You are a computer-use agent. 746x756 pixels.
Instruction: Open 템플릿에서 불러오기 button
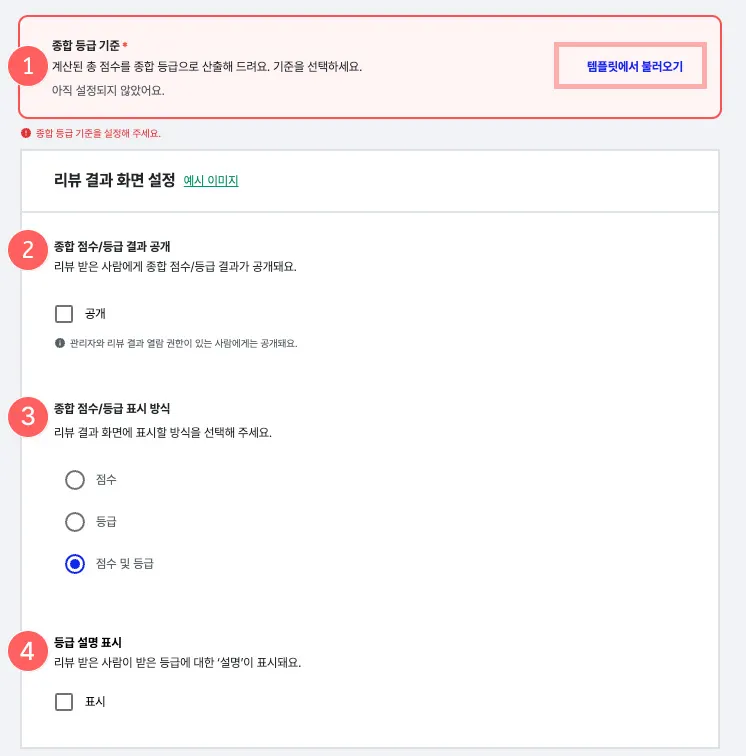[630, 66]
